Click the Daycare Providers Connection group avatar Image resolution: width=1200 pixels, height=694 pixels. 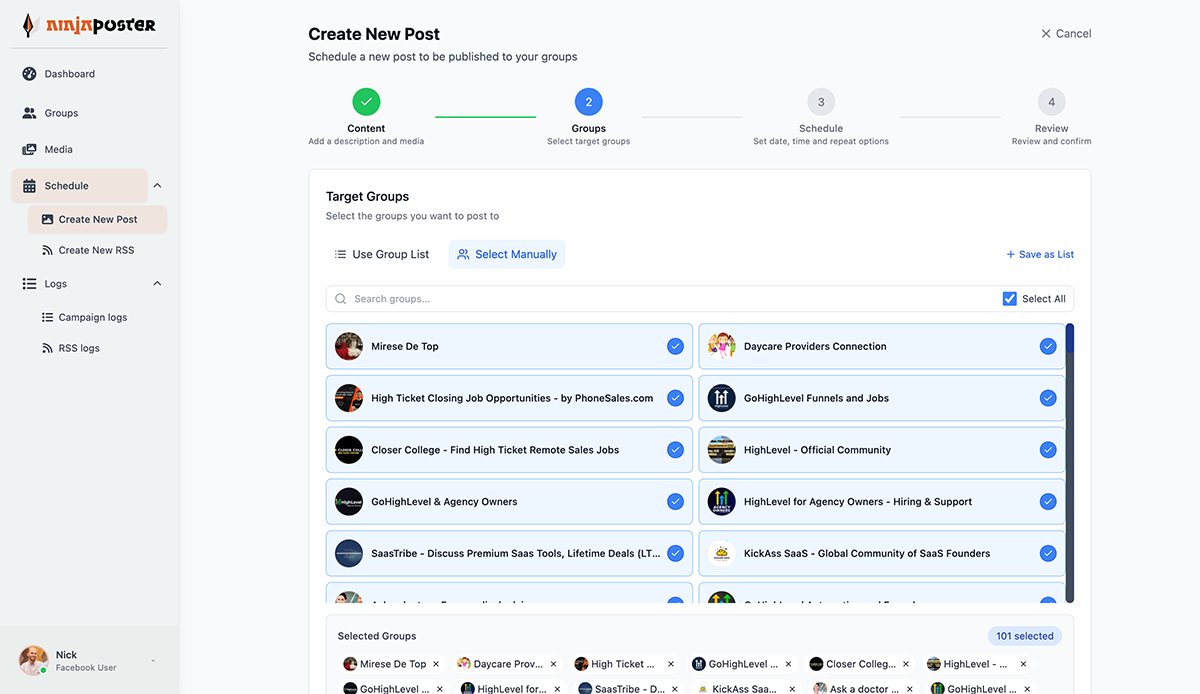pyautogui.click(x=722, y=346)
